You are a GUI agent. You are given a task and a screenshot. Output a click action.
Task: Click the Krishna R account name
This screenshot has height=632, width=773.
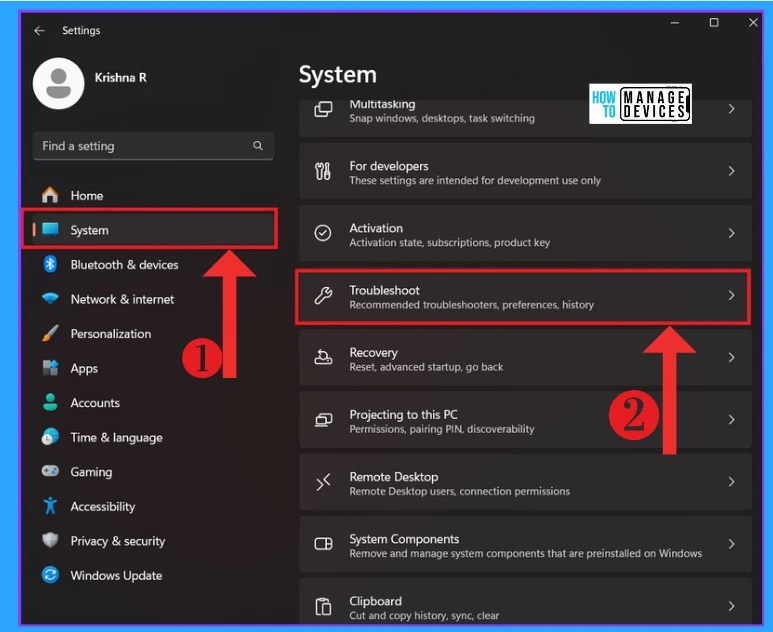click(x=121, y=78)
